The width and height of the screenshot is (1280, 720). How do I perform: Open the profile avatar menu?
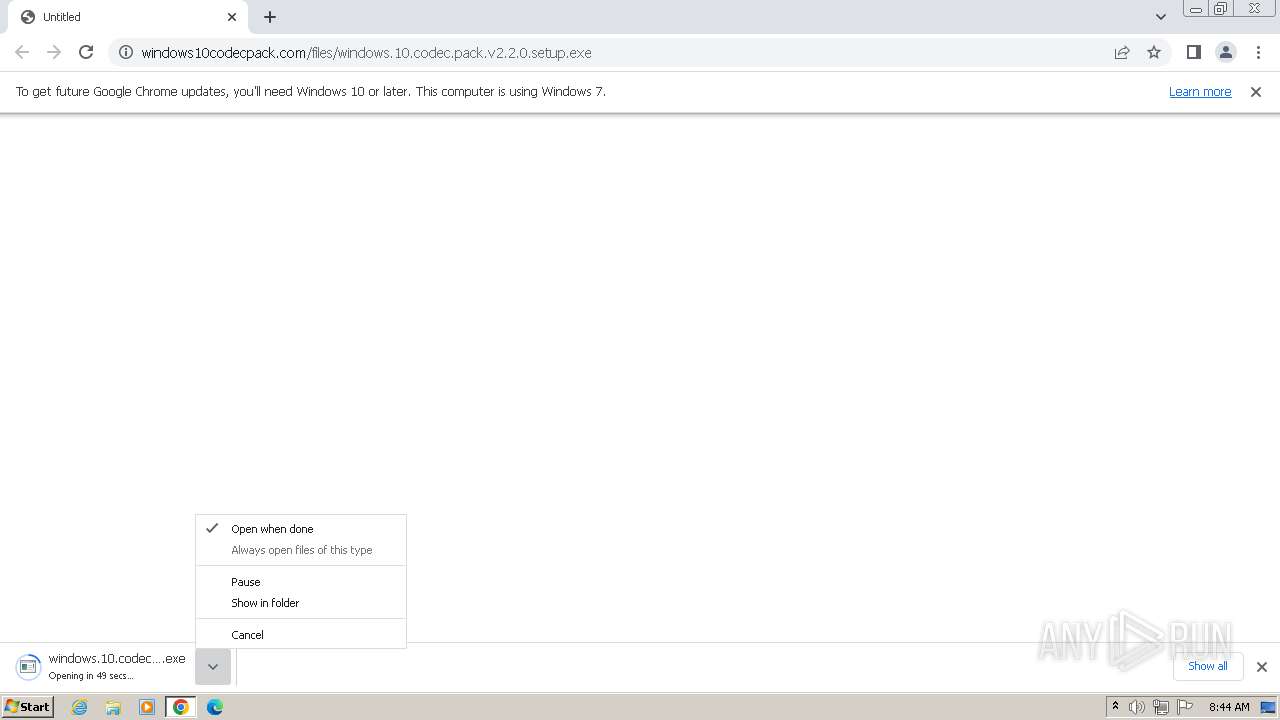pos(1225,52)
